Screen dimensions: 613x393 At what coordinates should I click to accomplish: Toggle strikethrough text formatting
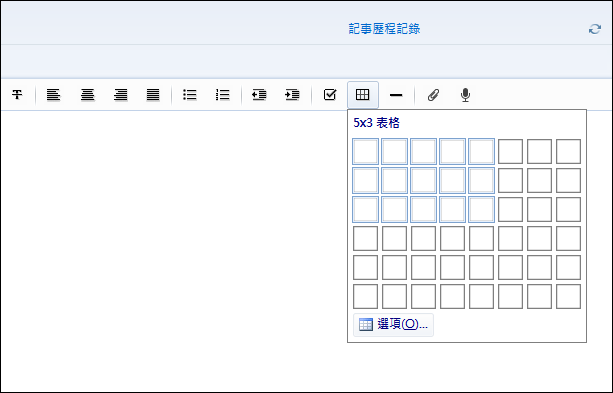(17, 95)
